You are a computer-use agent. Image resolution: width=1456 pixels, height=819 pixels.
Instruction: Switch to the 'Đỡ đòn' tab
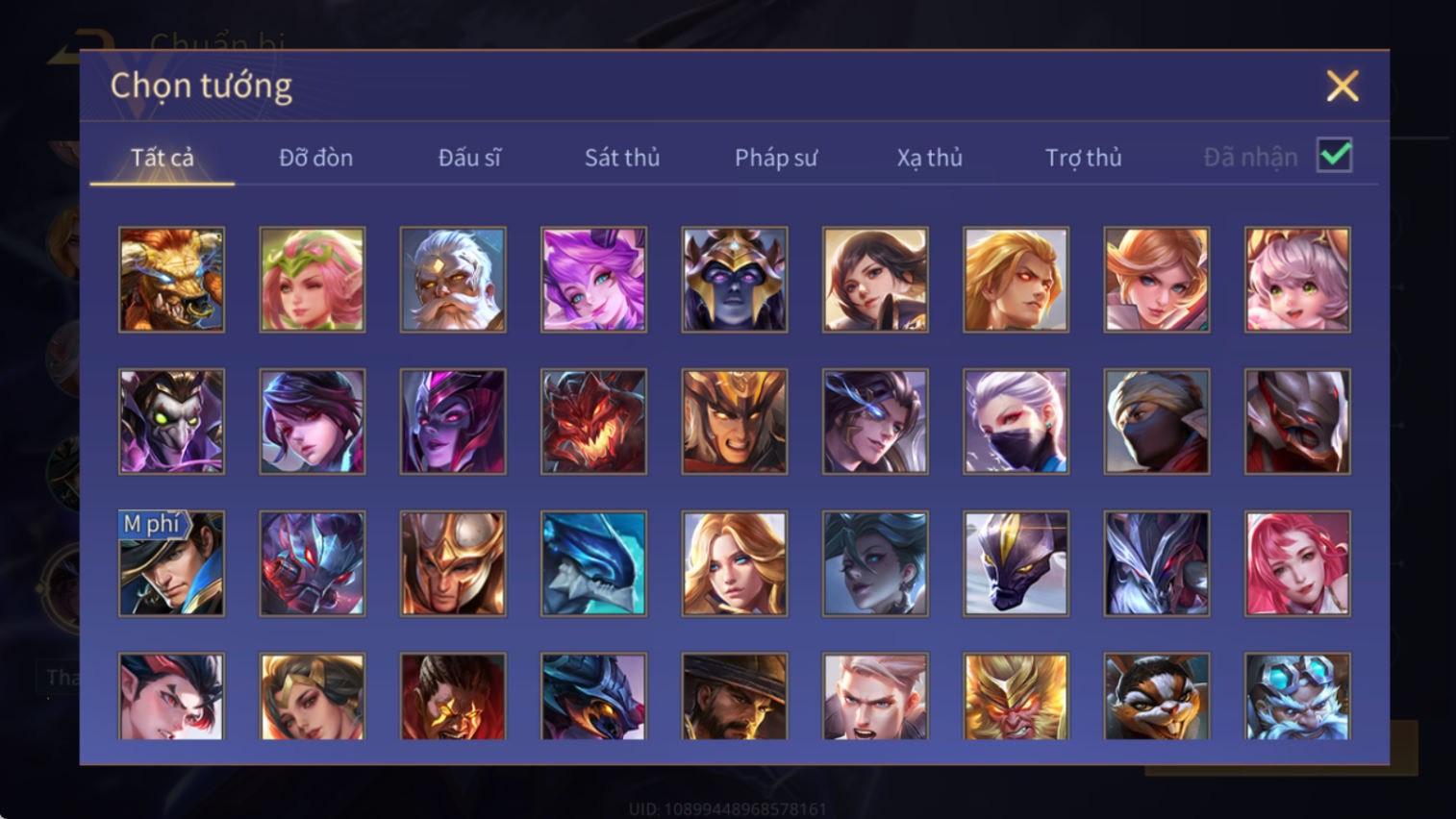click(x=315, y=158)
